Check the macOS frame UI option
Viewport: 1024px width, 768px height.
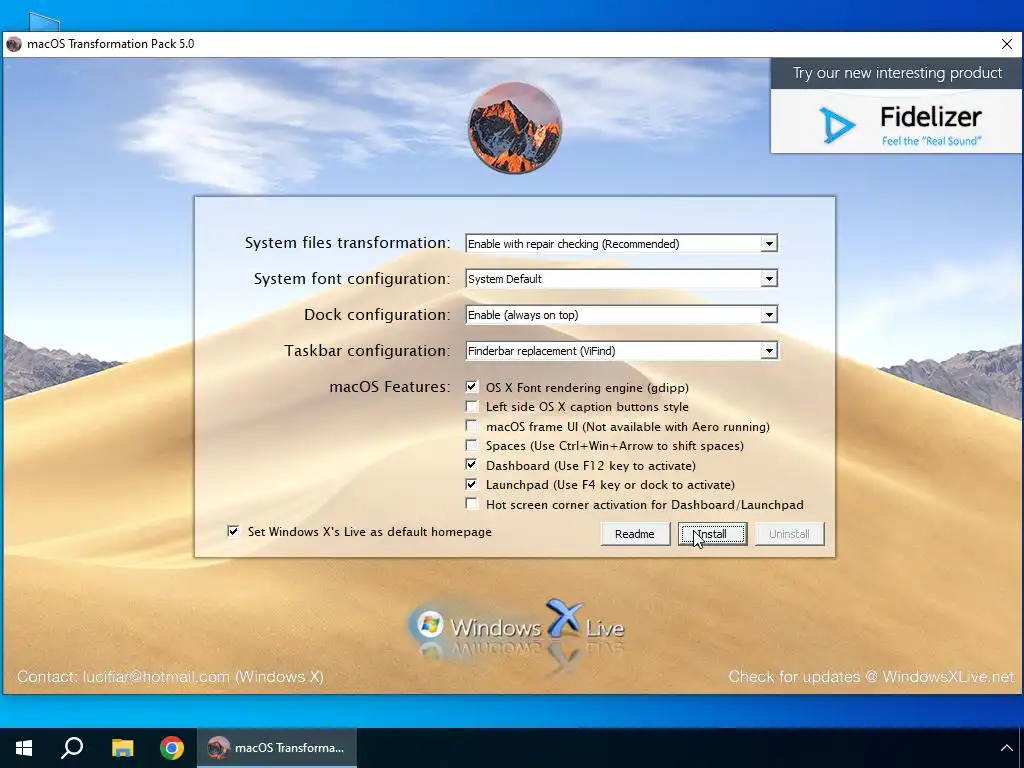[x=471, y=426]
